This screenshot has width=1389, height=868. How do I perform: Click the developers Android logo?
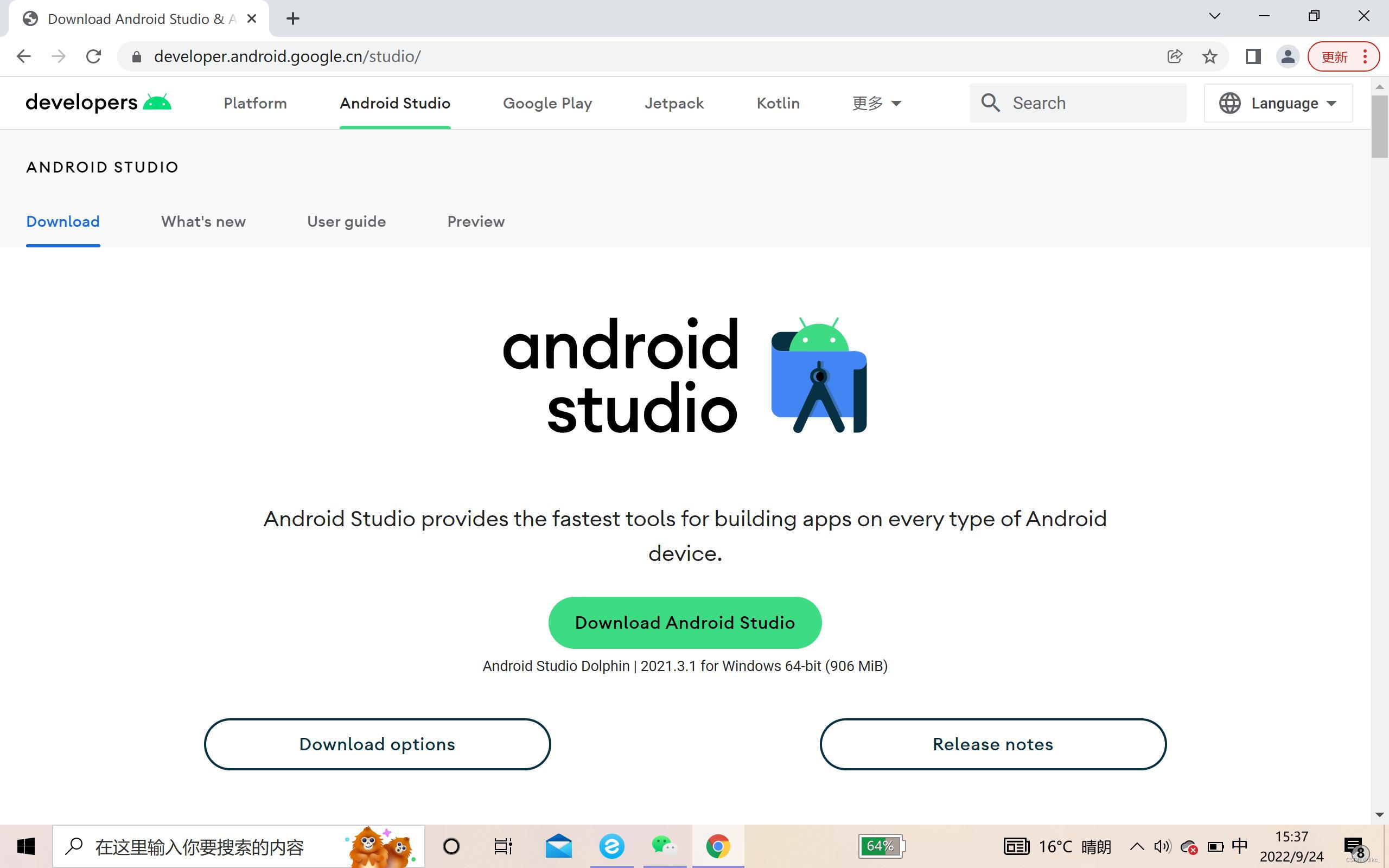click(99, 103)
